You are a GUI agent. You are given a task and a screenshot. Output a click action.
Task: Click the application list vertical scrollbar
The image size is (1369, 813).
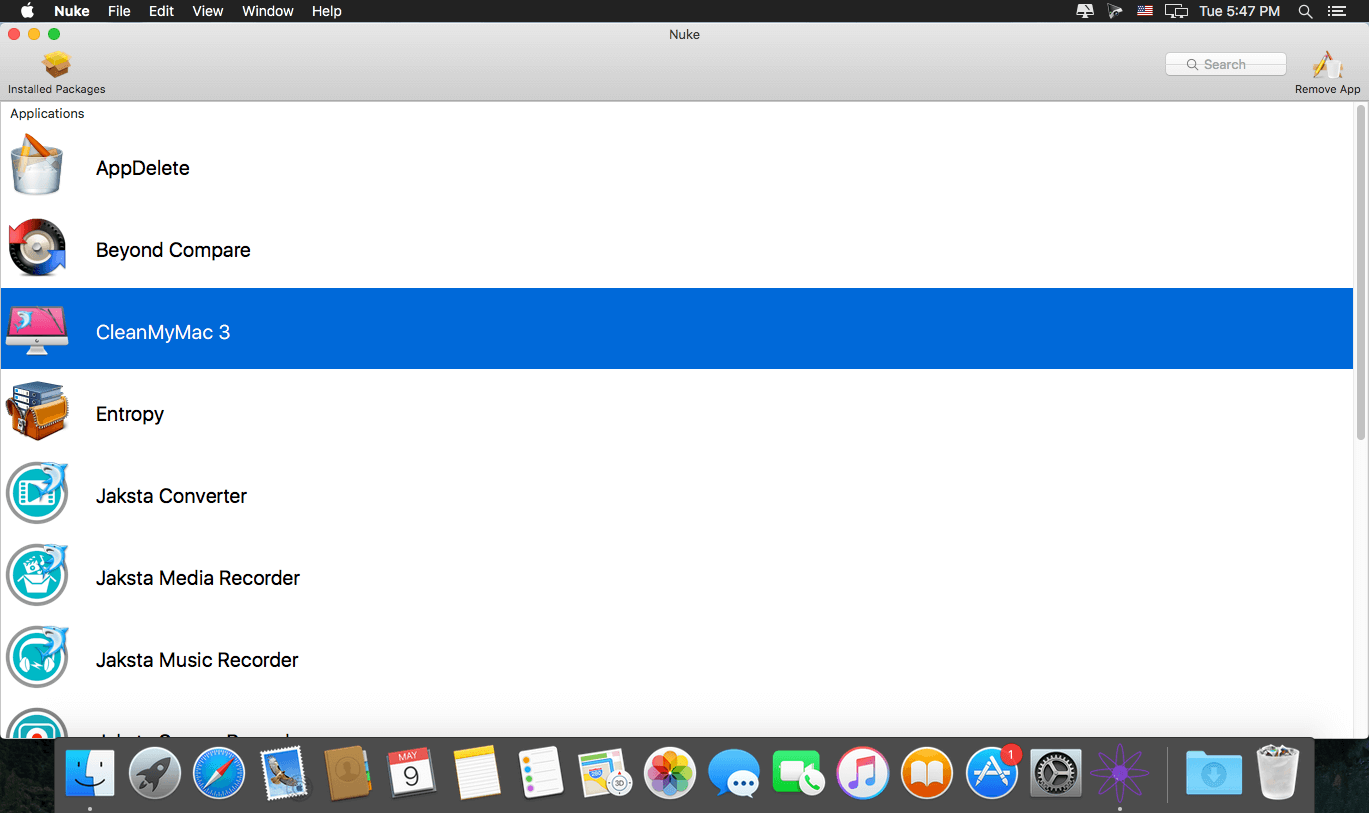pos(1360,272)
